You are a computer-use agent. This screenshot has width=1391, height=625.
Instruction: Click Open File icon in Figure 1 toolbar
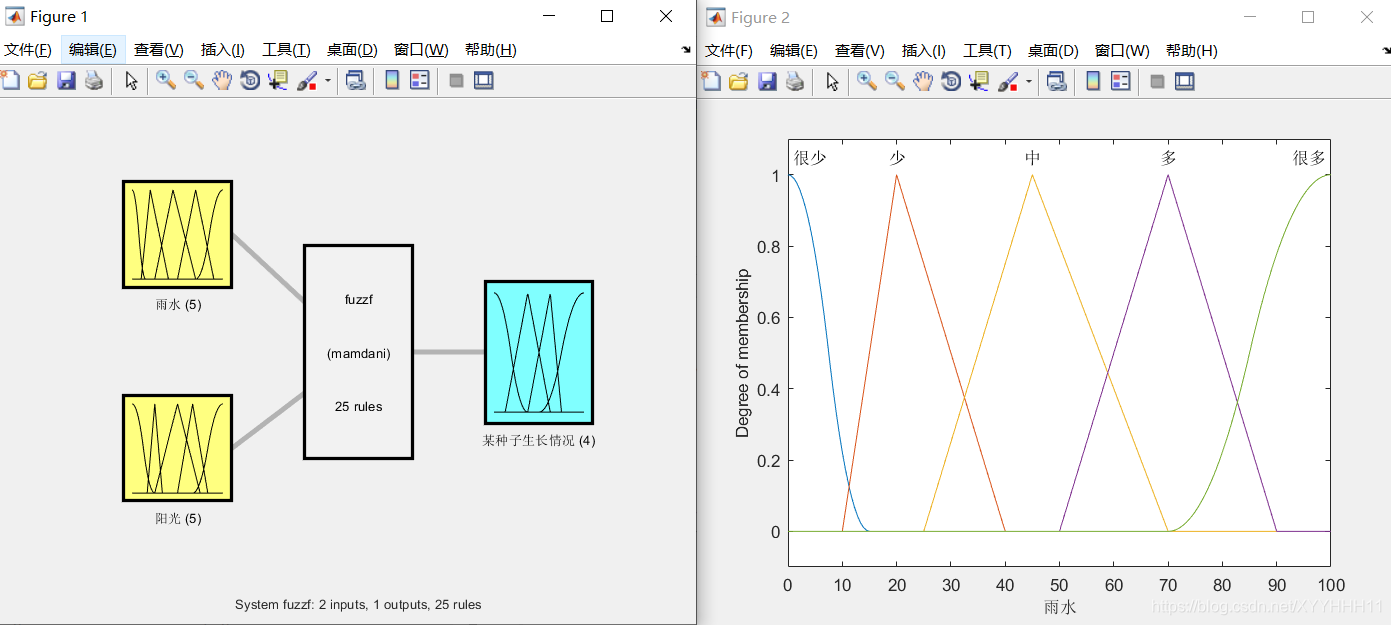pyautogui.click(x=38, y=81)
